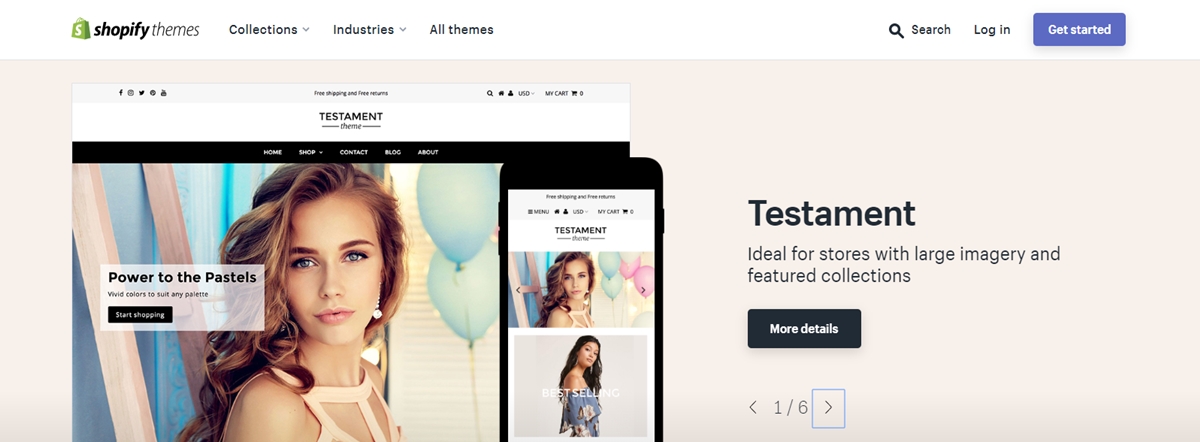Open the USD currency dropdown in desktop preview
The image size is (1200, 442).
tap(526, 93)
